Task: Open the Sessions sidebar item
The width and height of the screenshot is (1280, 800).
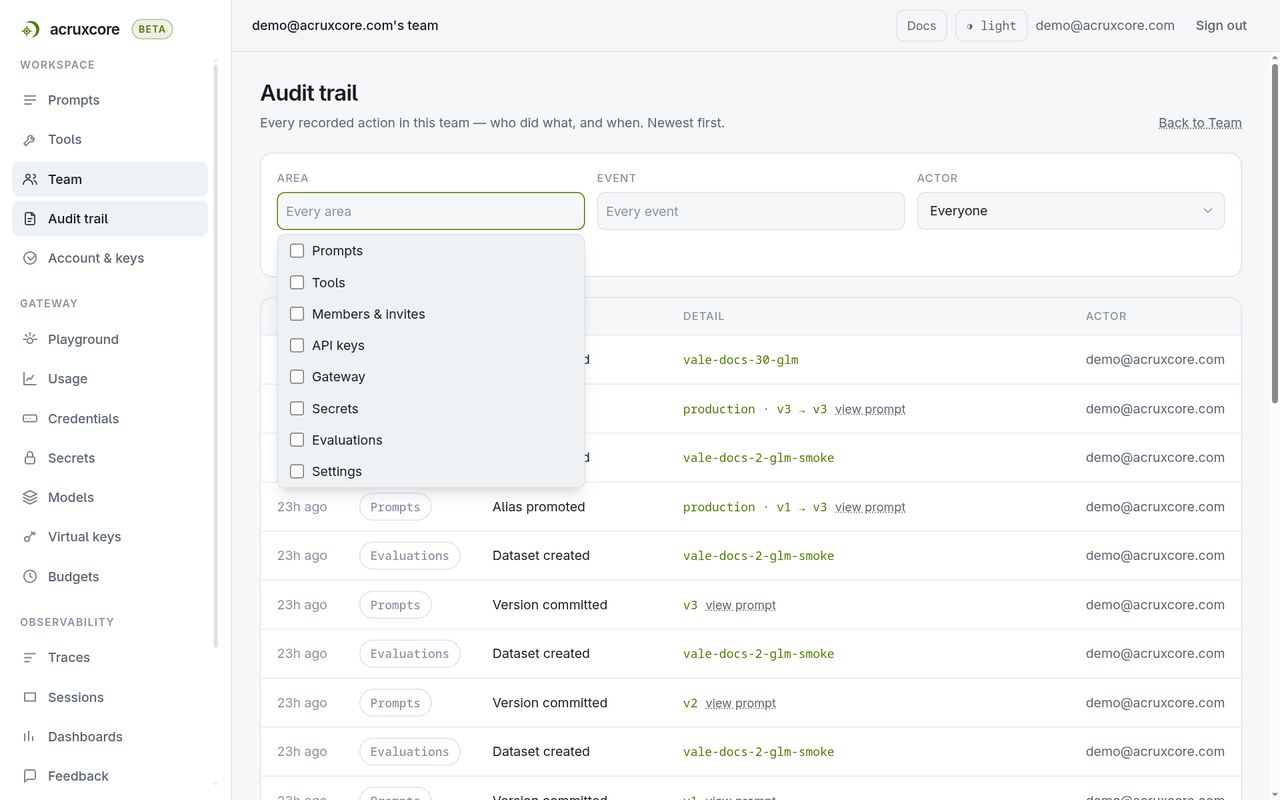Action: (110, 697)
